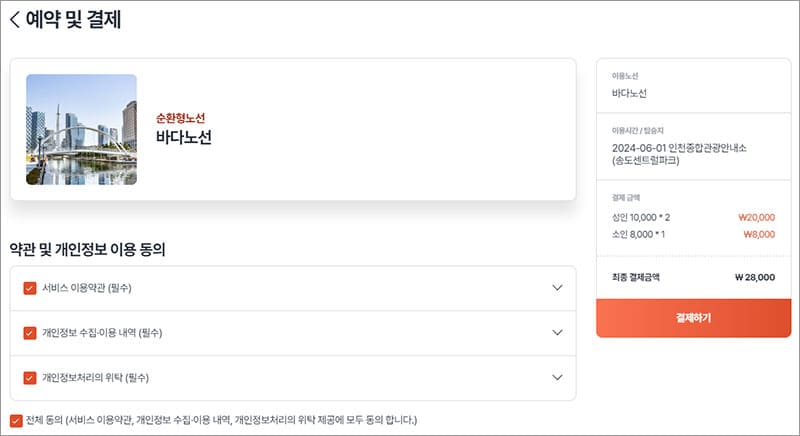Go back using the arrow beside 예약 및 결제
The image size is (800, 436).
pos(15,20)
